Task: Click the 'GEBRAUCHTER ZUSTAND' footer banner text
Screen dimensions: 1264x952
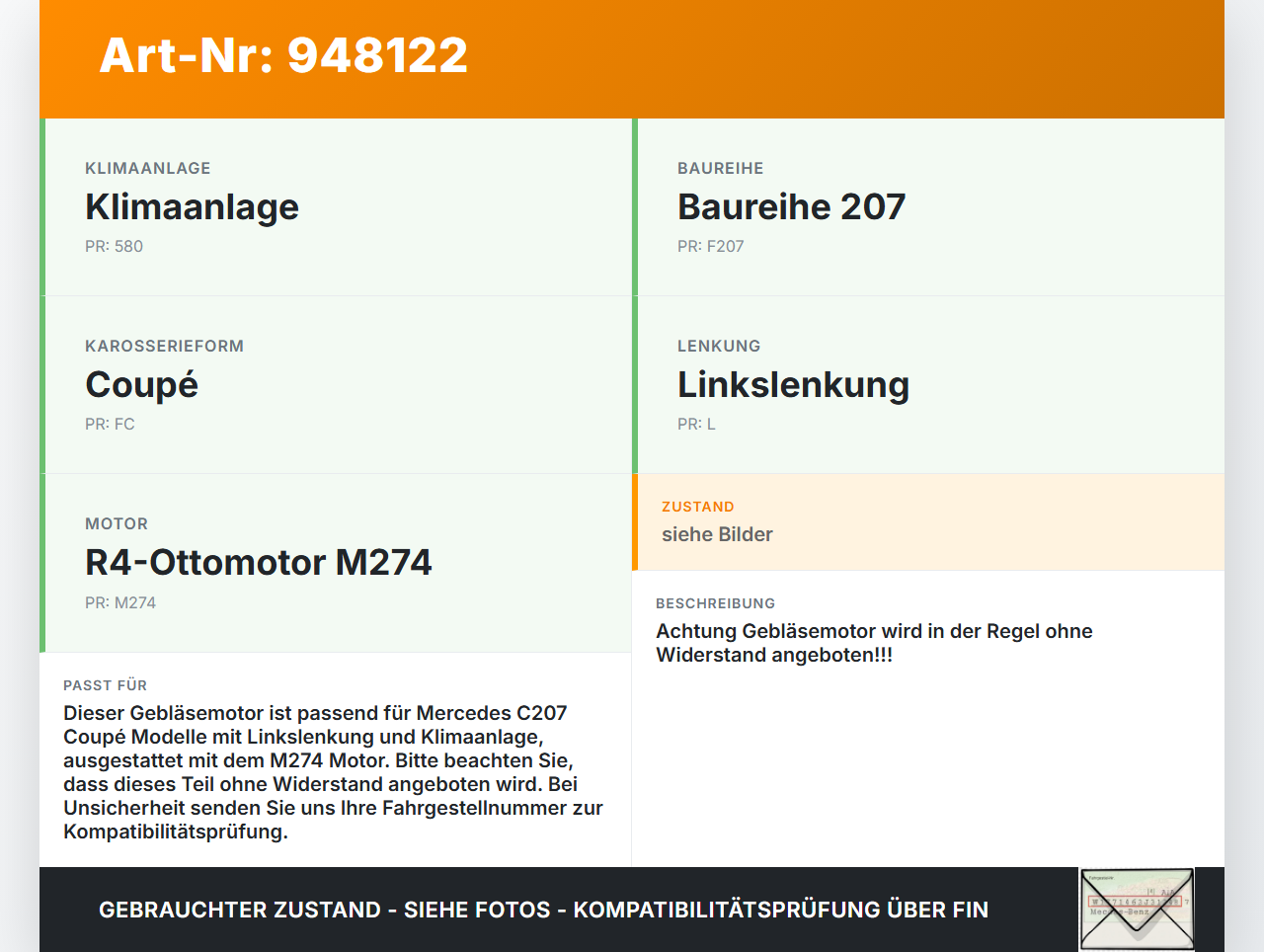Action: click(543, 910)
